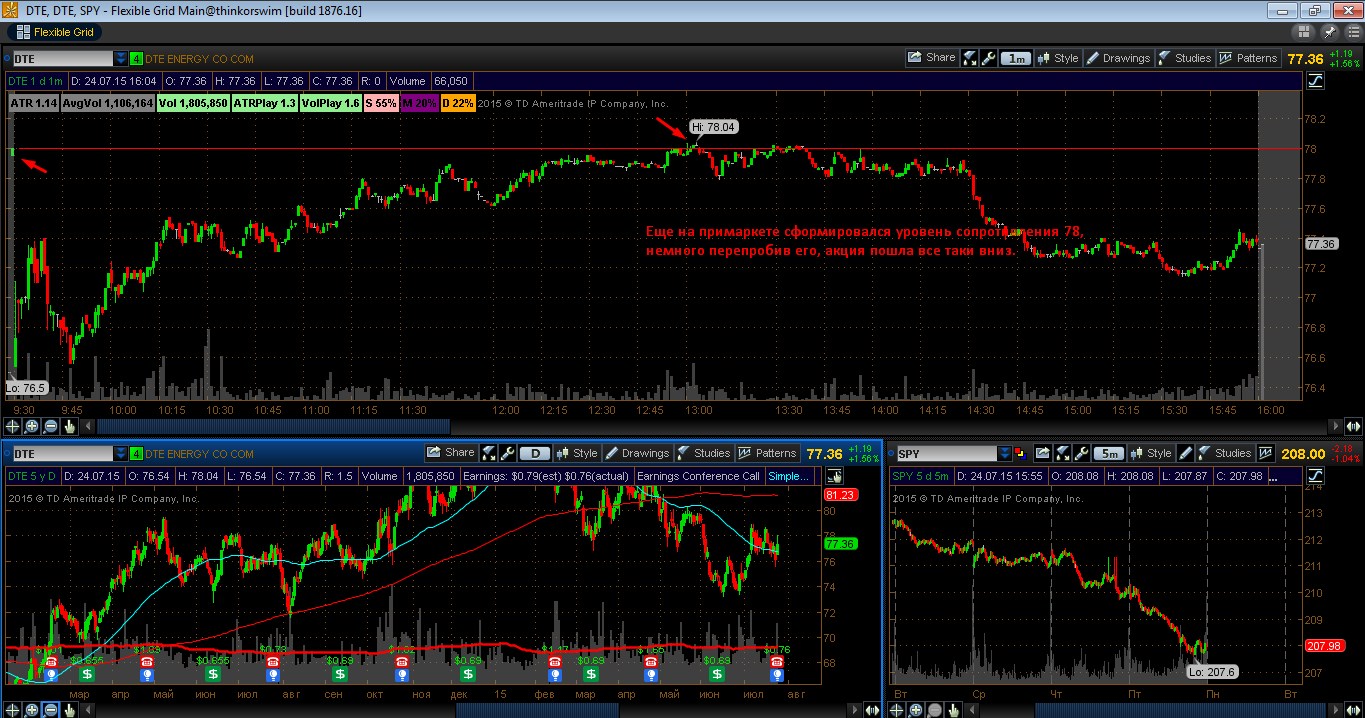
Task: Open Style menu in the top chart
Action: coord(1058,58)
